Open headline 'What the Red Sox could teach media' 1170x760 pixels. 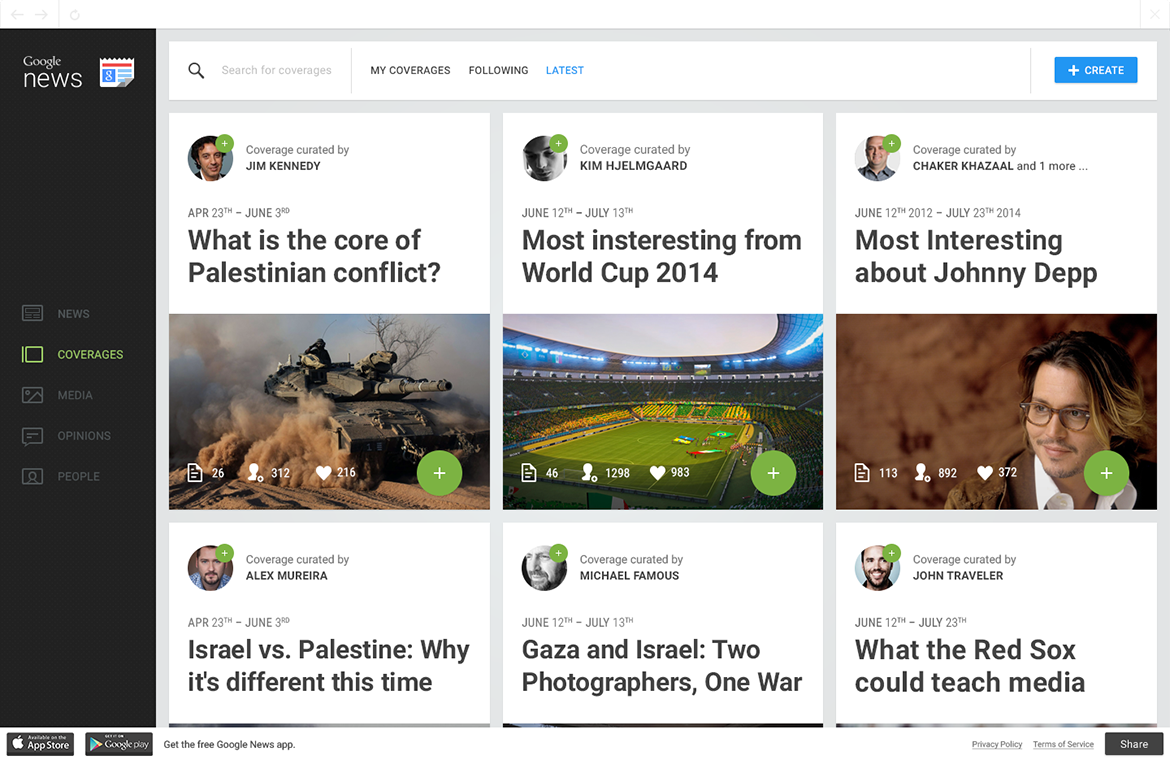coord(970,666)
